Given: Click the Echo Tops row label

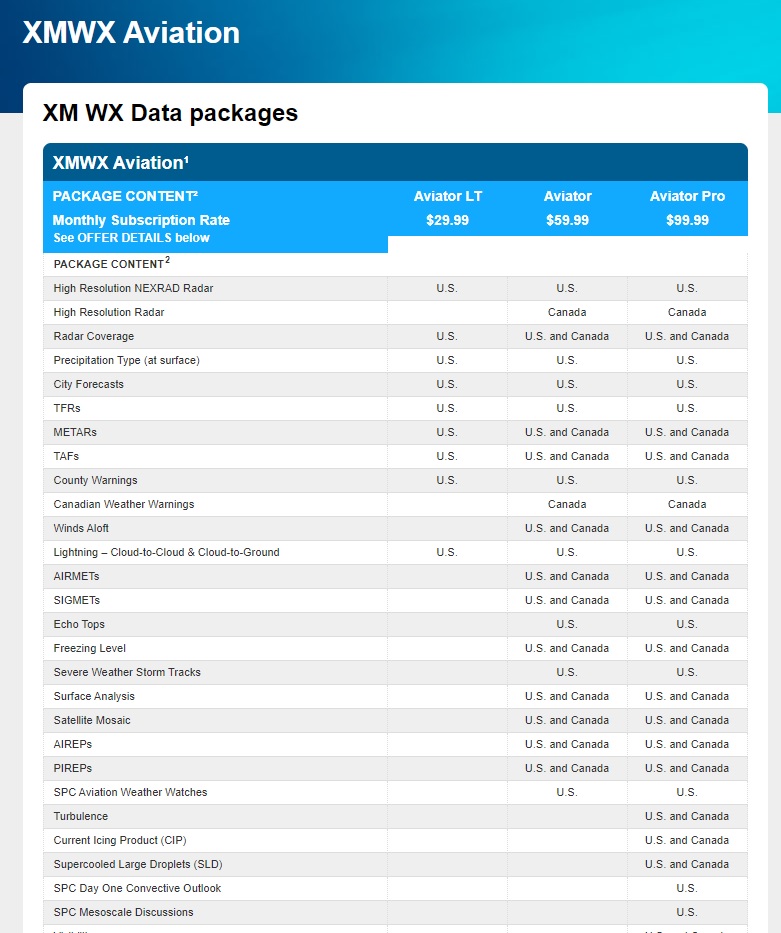Looking at the screenshot, I should (x=79, y=624).
